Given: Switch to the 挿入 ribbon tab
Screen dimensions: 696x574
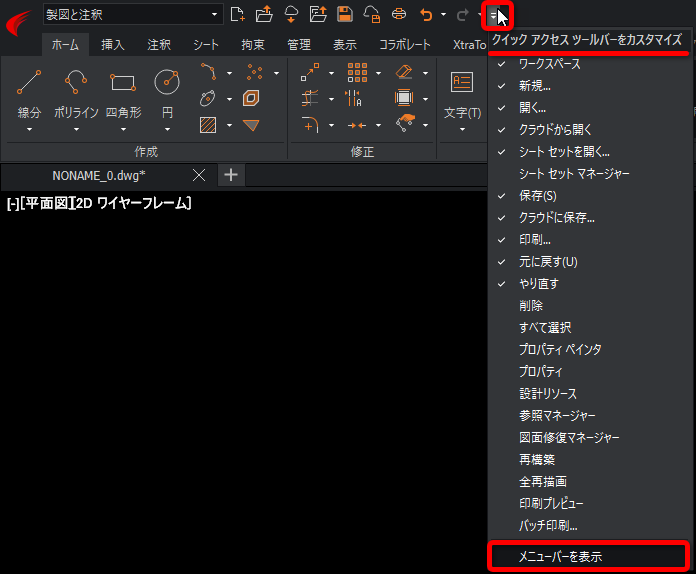Looking at the screenshot, I should pos(112,44).
